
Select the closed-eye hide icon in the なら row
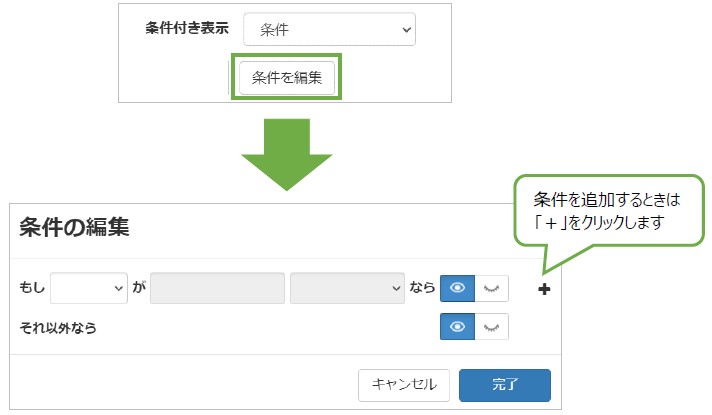click(491, 288)
